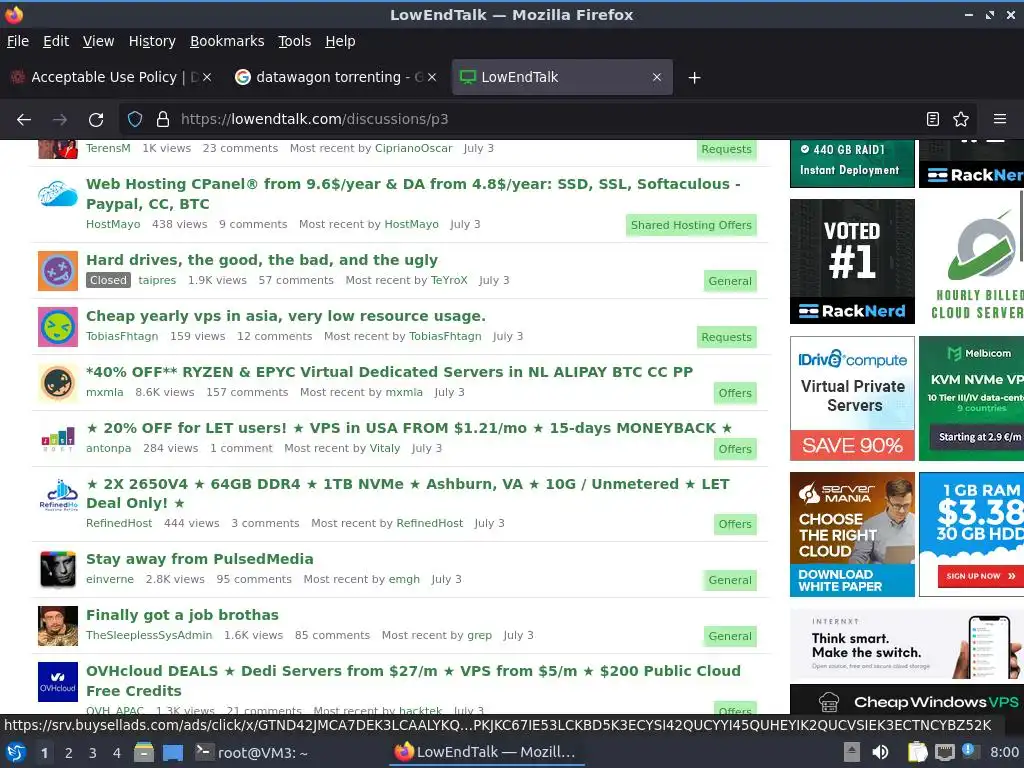1024x768 pixels.
Task: Open a new tab with plus button
Action: [694, 78]
